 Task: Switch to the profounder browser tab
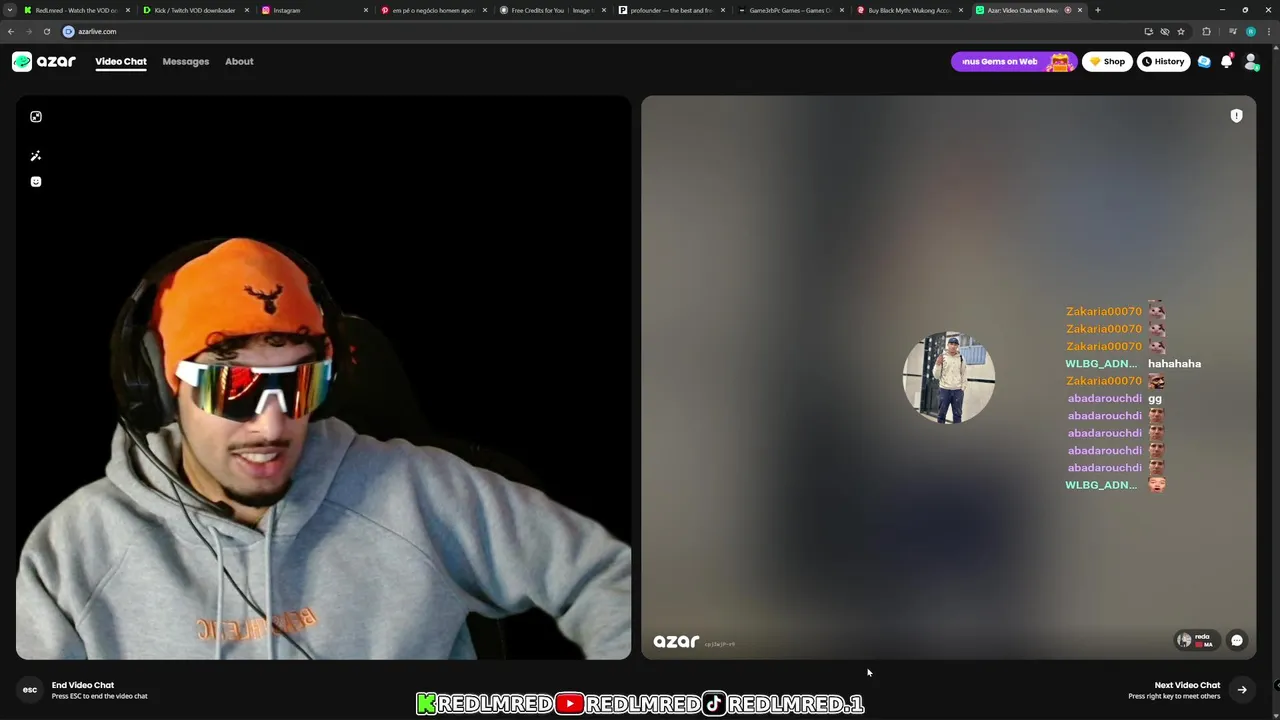pos(671,10)
